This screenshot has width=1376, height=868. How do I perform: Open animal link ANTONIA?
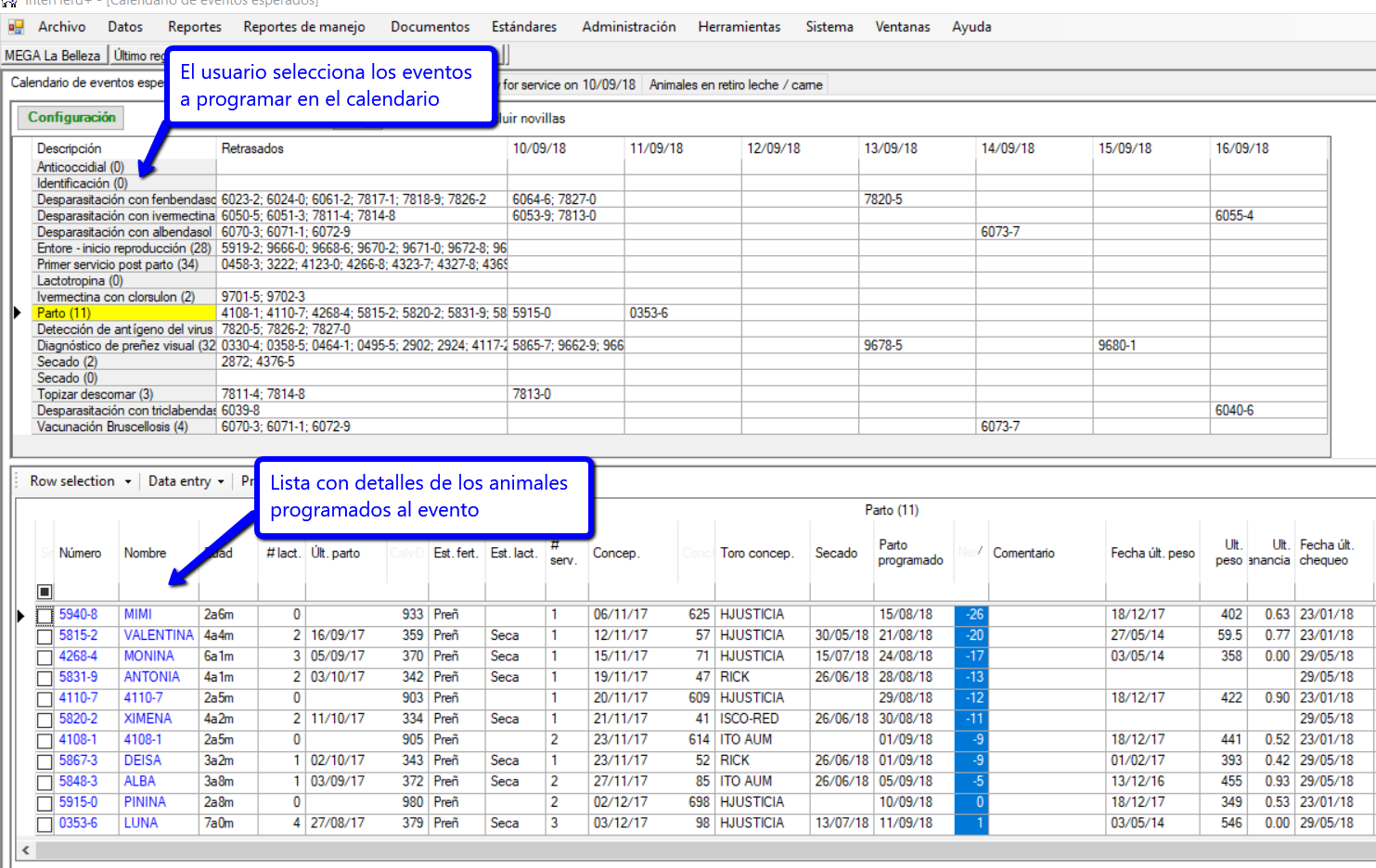pyautogui.click(x=152, y=677)
